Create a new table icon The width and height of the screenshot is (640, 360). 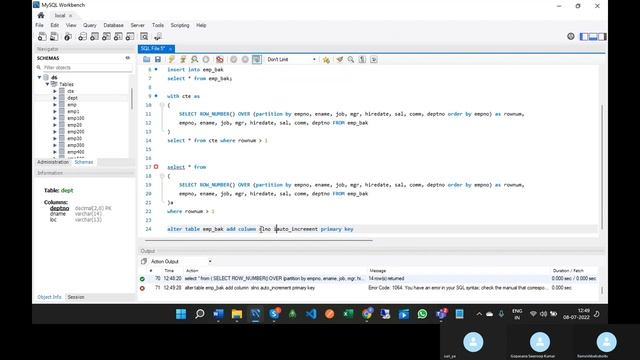(94, 37)
